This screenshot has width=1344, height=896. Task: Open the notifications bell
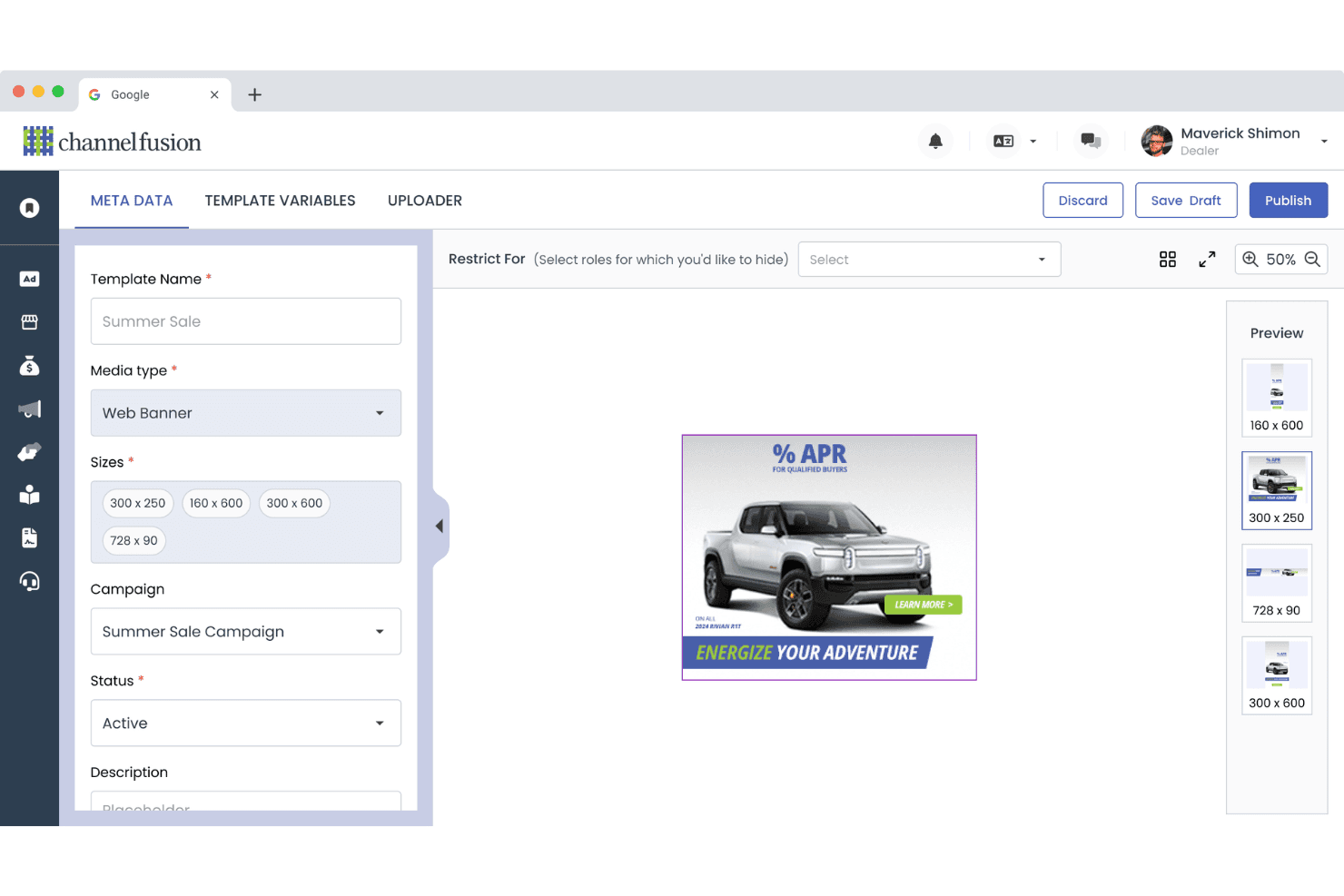pos(935,141)
